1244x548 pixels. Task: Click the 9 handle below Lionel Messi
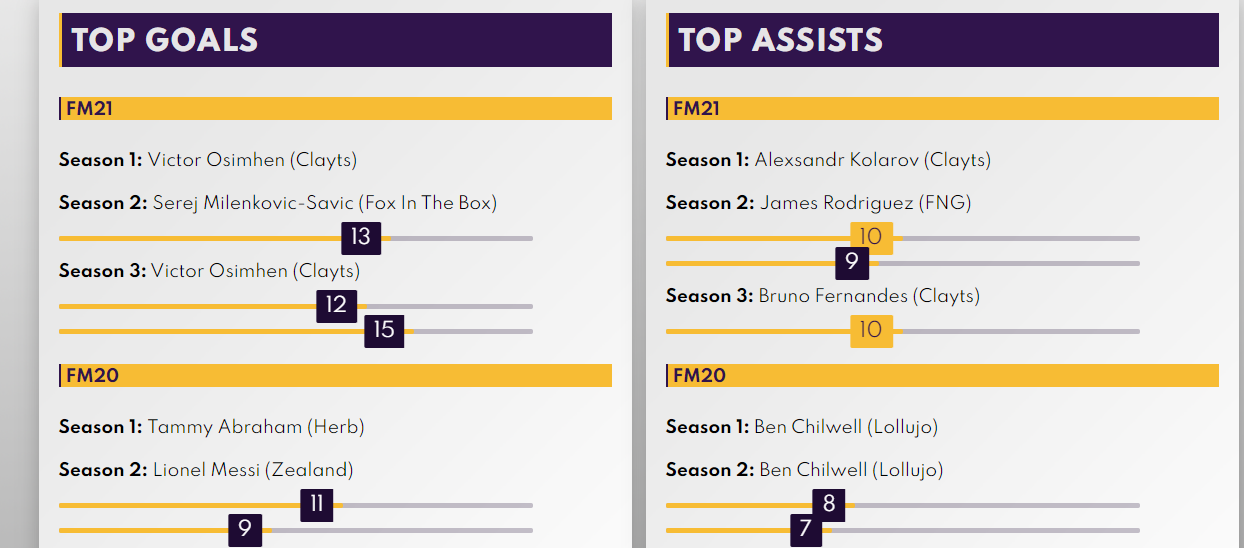245,529
